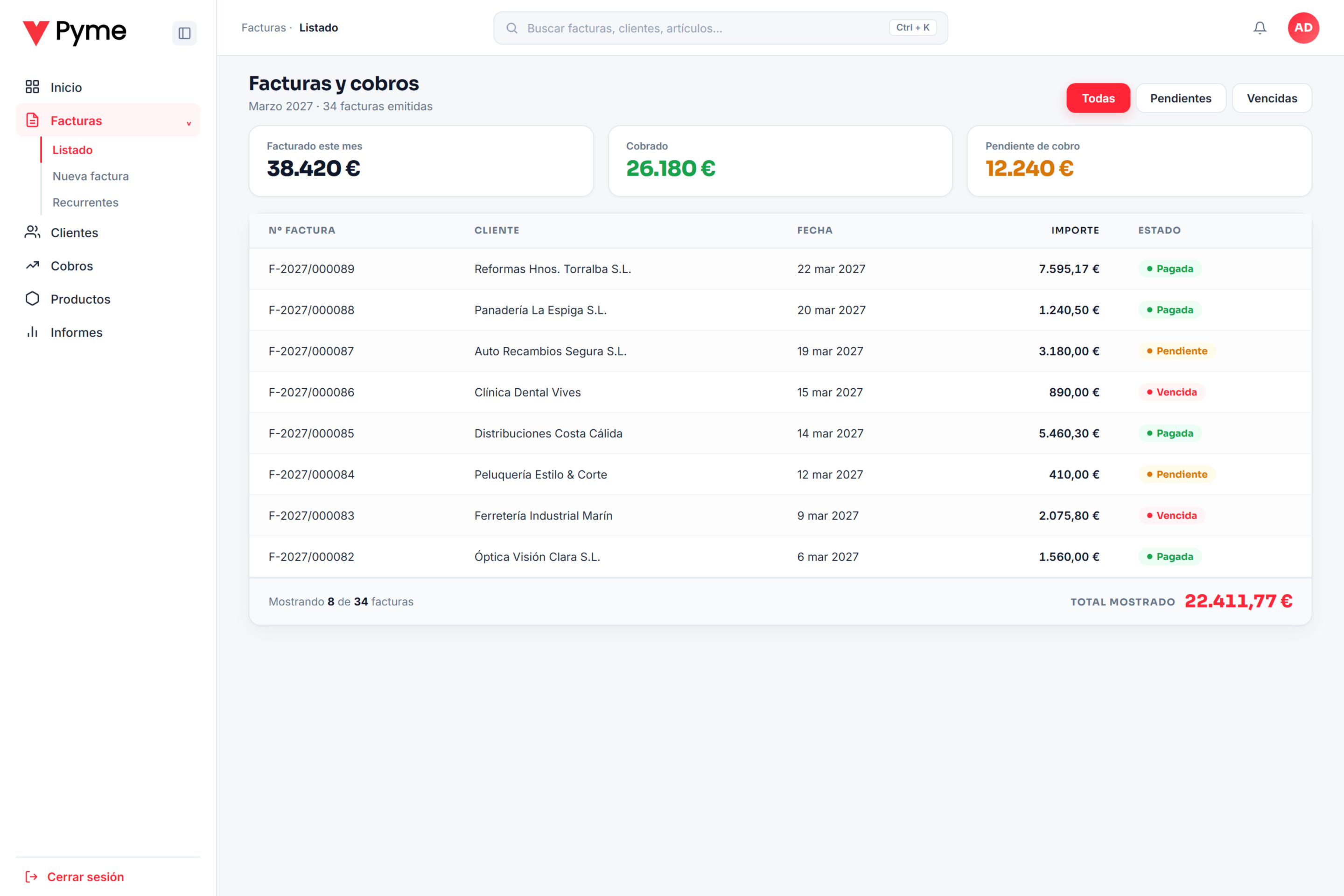Collapse the Facturas menu chevron

tap(189, 123)
